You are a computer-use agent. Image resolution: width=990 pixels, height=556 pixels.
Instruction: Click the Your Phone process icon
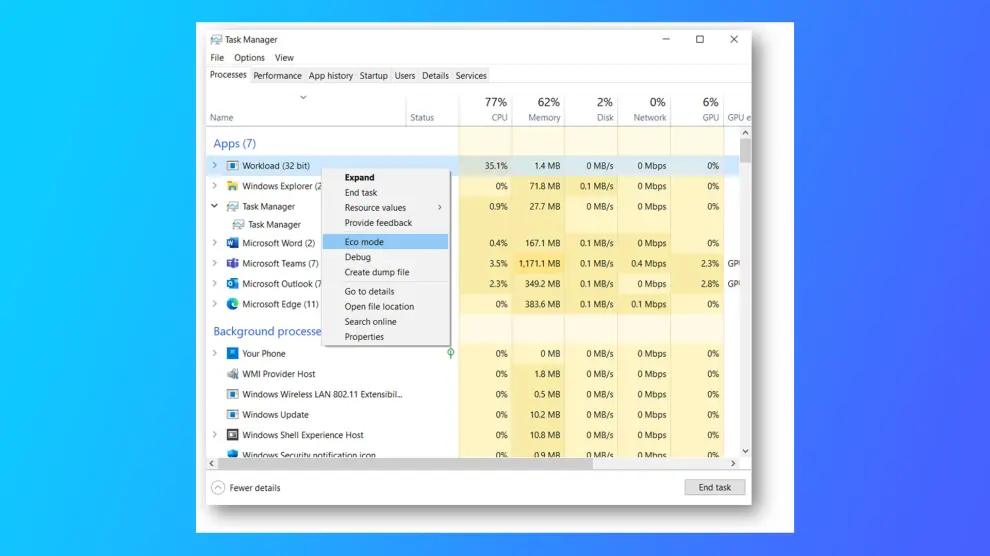[232, 353]
